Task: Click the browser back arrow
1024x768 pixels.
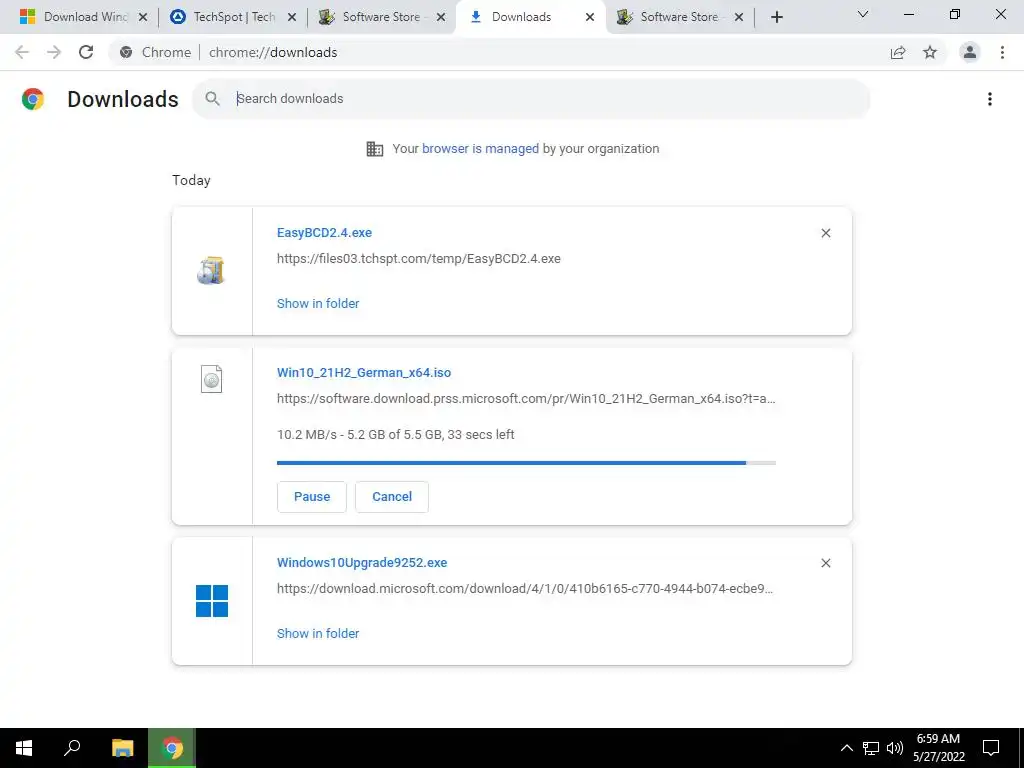Action: coord(22,52)
